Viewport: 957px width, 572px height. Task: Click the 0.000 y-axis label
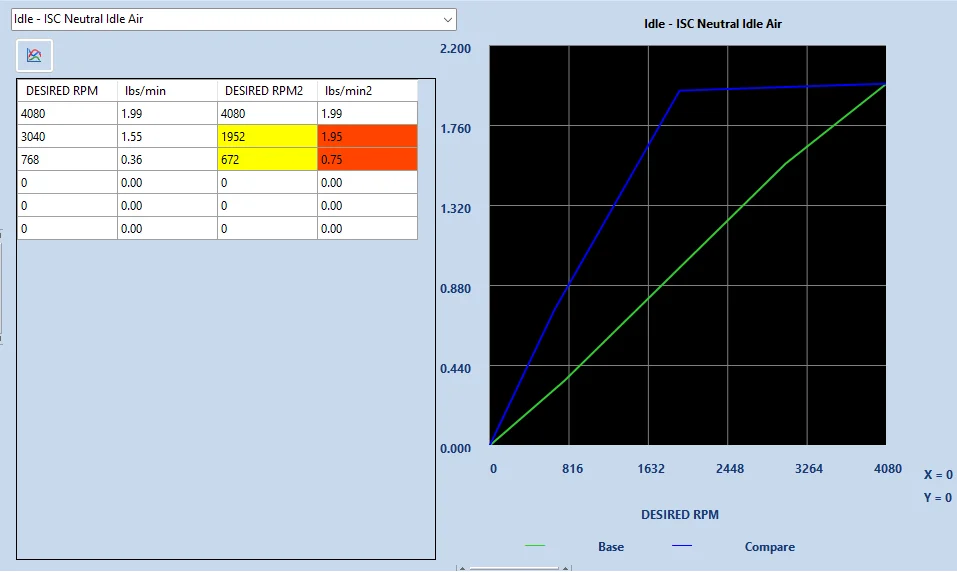[455, 449]
